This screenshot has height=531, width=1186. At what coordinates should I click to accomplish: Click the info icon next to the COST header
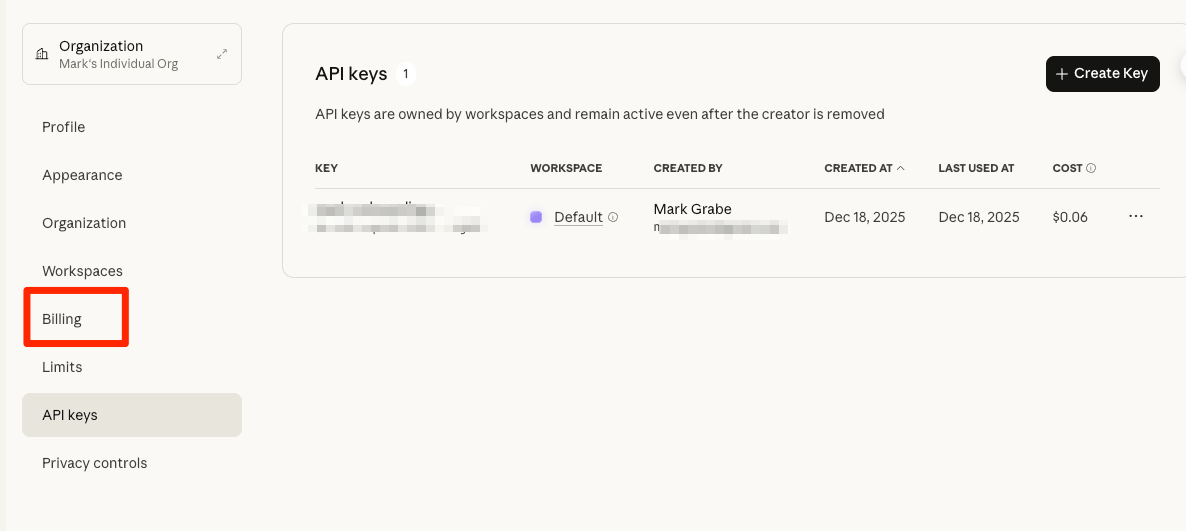coord(1091,168)
